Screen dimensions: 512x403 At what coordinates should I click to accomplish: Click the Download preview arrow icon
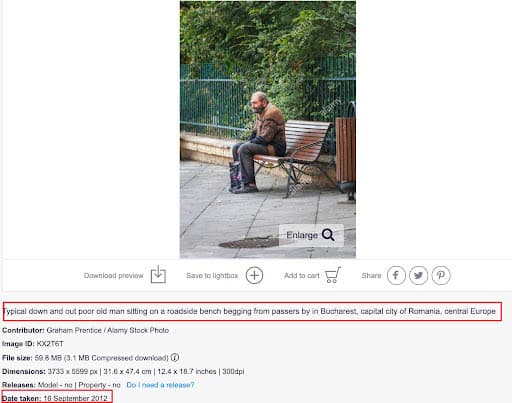158,275
